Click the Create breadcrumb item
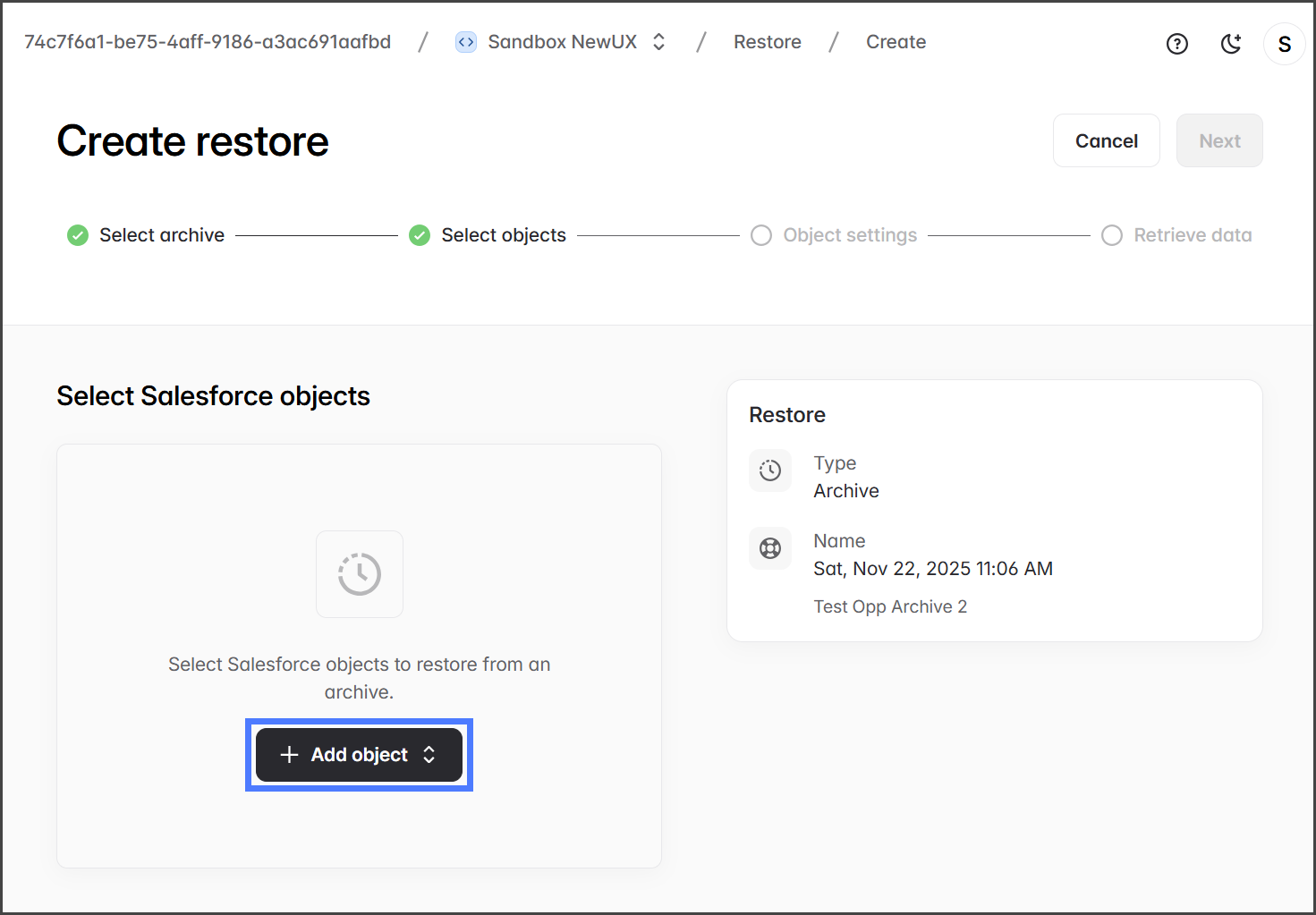Viewport: 1316px width, 915px height. point(896,42)
